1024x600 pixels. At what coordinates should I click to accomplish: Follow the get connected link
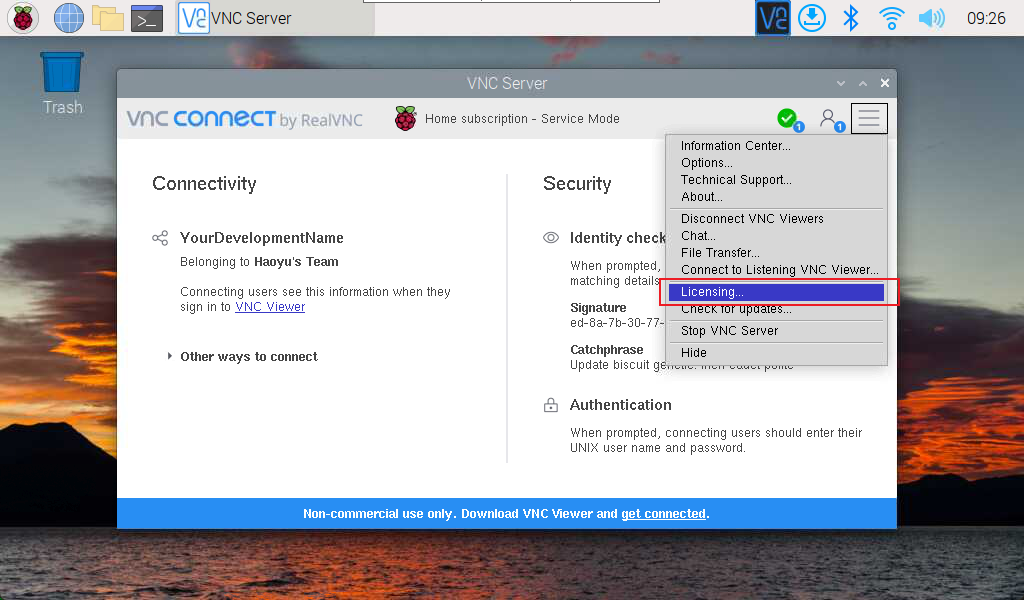[664, 514]
